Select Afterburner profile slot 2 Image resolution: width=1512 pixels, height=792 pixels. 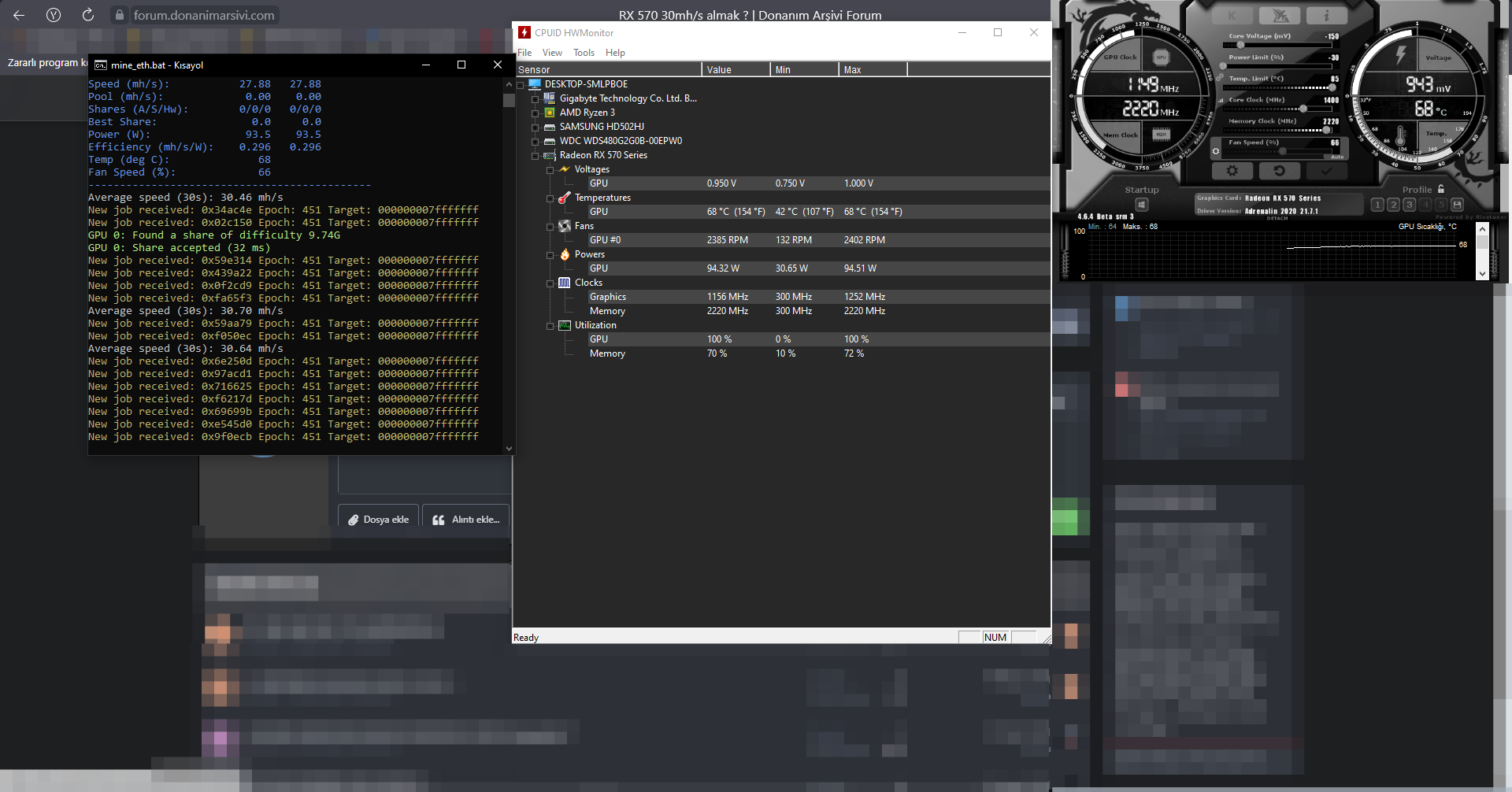(x=1393, y=205)
